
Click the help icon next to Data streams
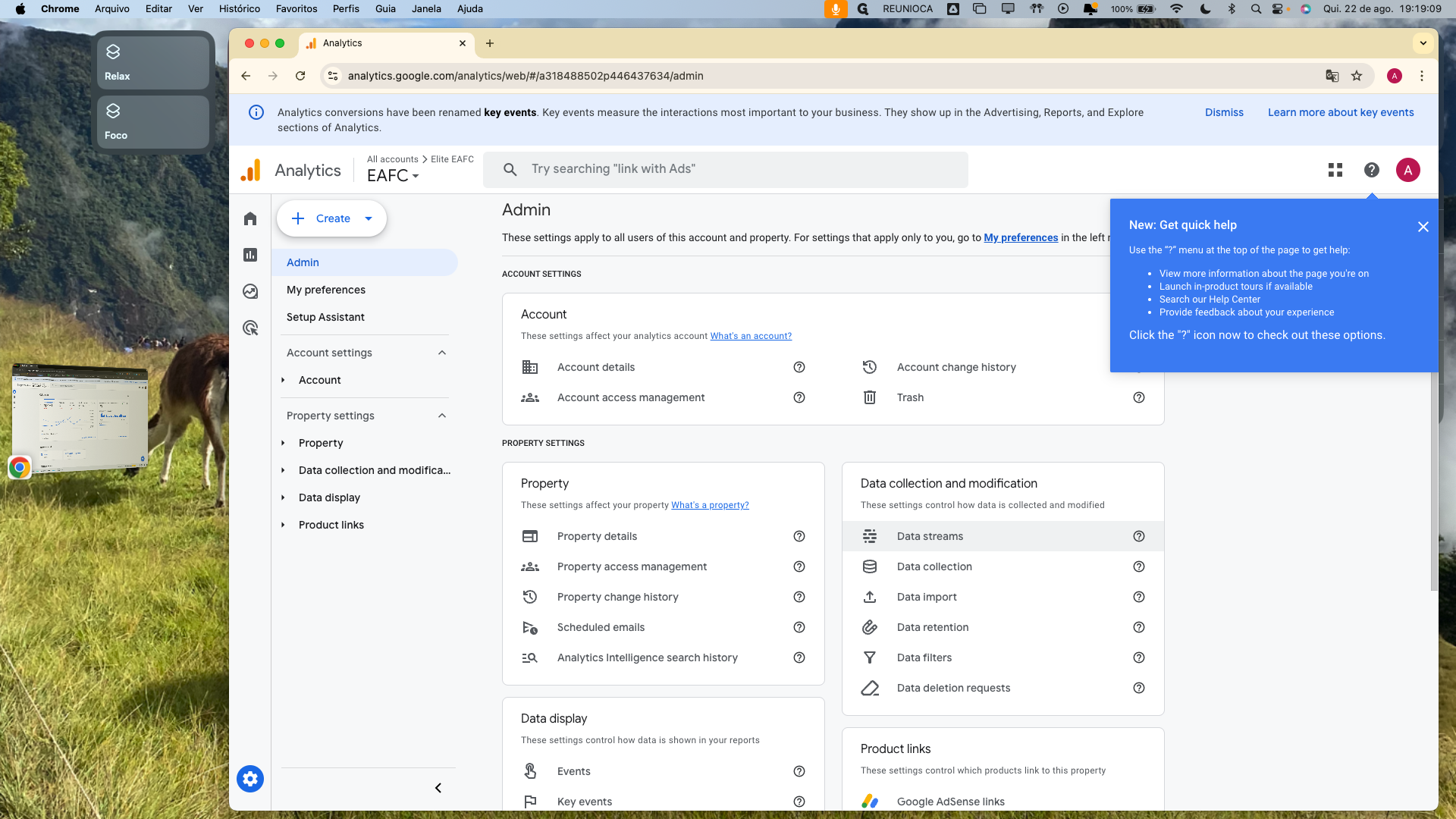1139,536
